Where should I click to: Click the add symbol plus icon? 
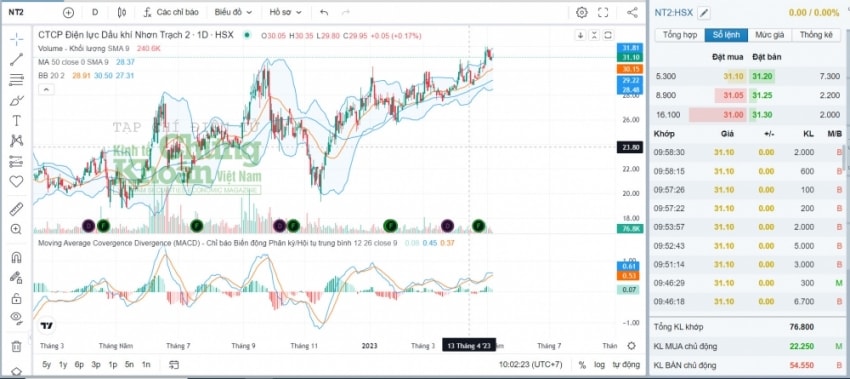pos(68,12)
